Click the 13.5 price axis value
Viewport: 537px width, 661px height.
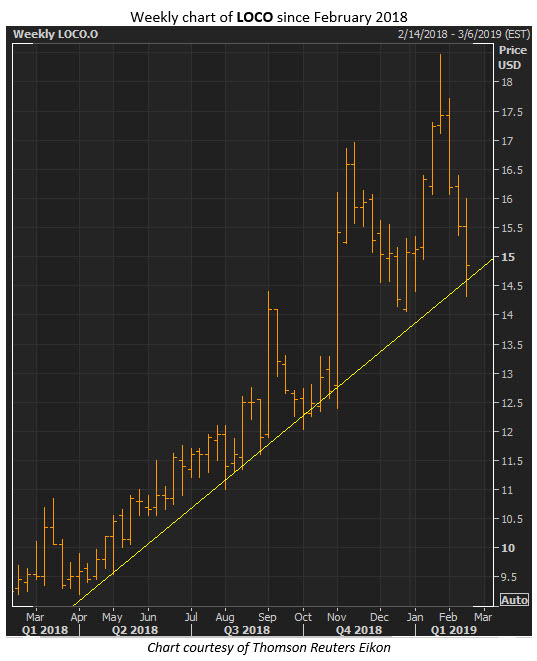tap(511, 345)
